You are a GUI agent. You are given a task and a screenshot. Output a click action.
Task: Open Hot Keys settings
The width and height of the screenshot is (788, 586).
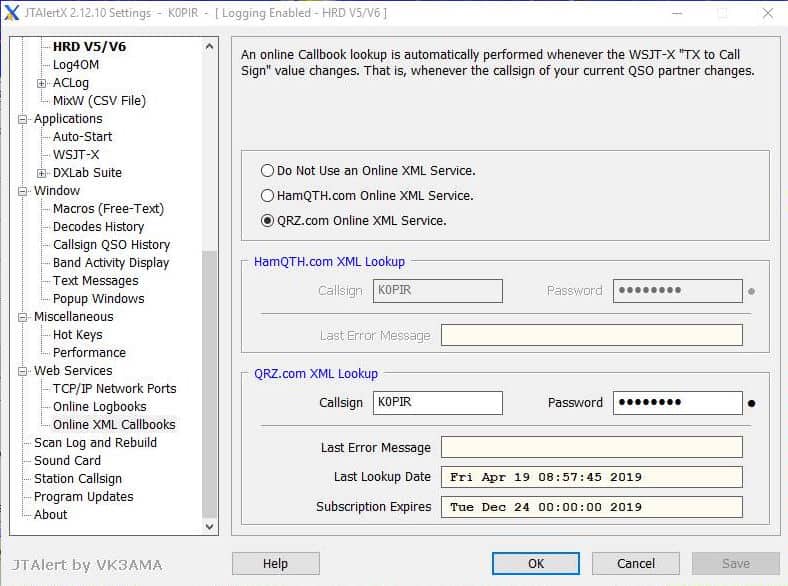(78, 335)
